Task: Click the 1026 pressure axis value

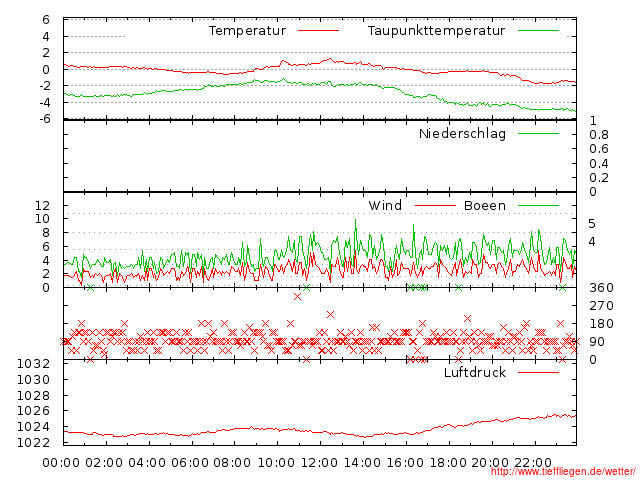Action: click(x=33, y=411)
